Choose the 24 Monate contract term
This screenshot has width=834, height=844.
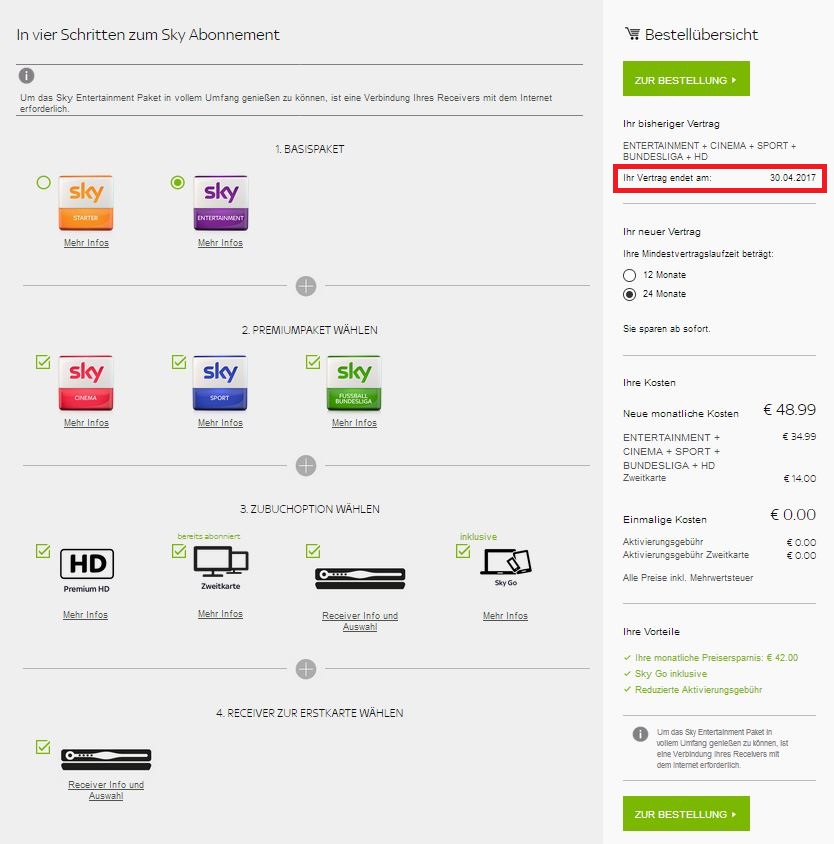point(629,294)
